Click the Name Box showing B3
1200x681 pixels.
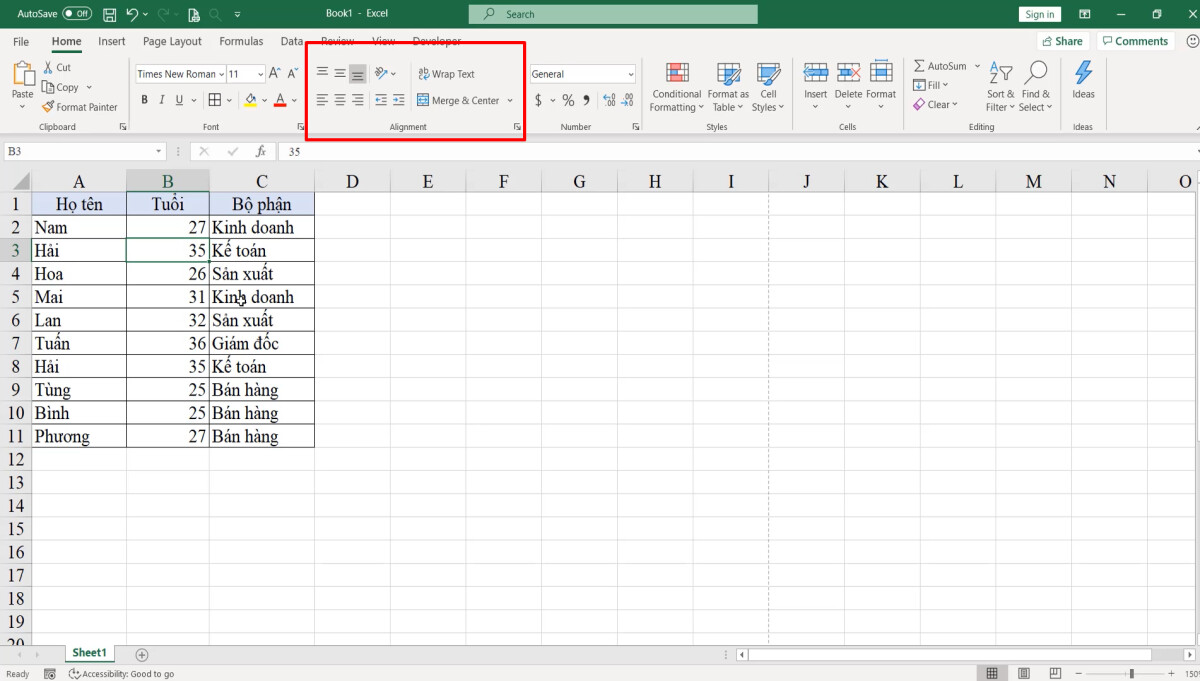click(x=84, y=151)
